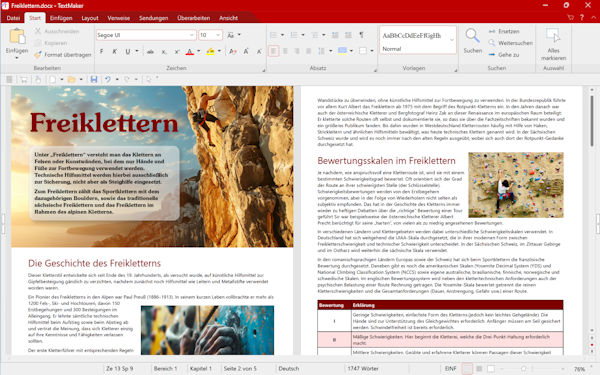Decrease font size with A icon
This screenshot has width=600, height=375.
coord(259,51)
